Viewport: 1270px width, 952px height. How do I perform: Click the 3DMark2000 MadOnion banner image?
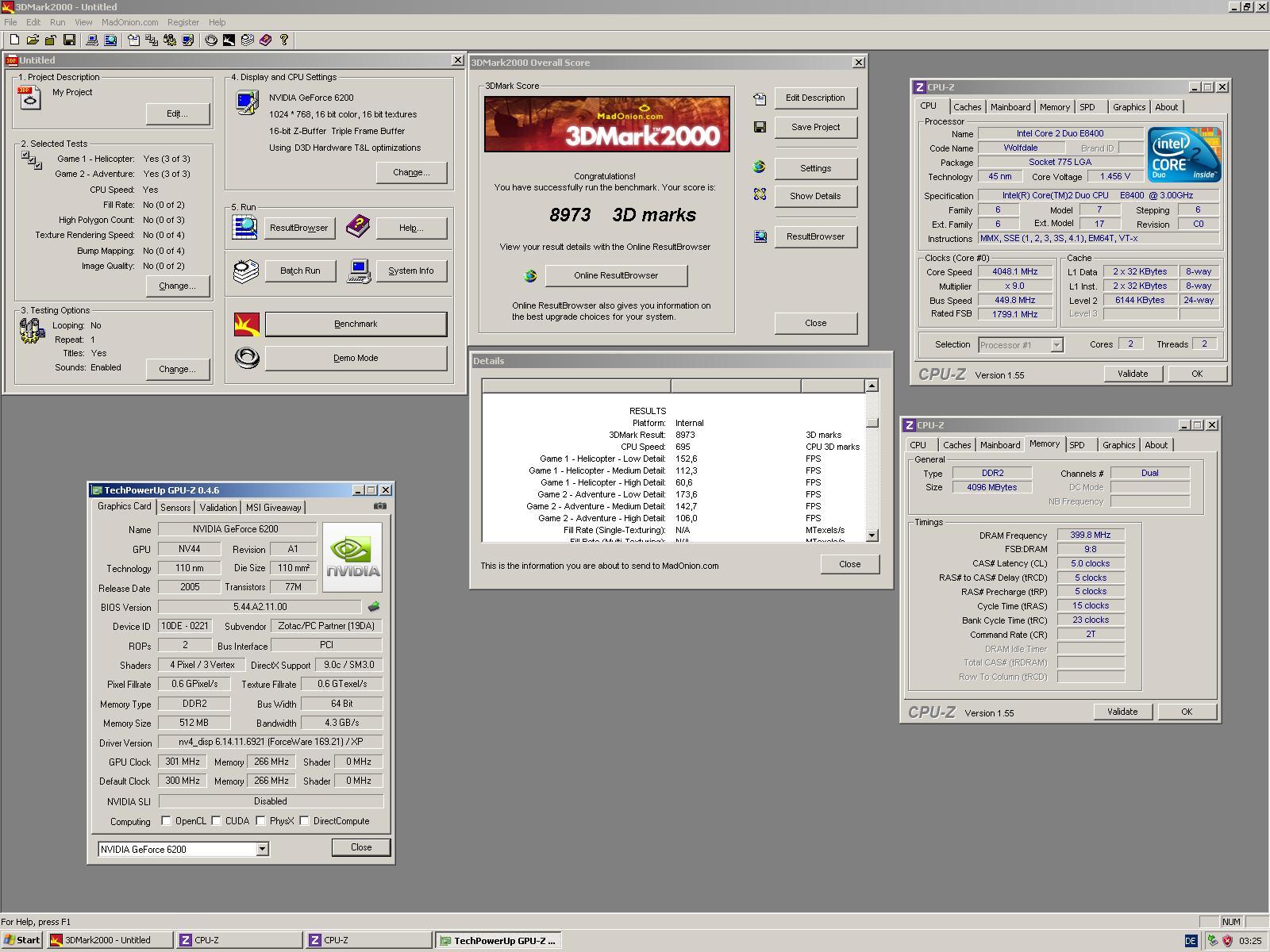click(606, 124)
